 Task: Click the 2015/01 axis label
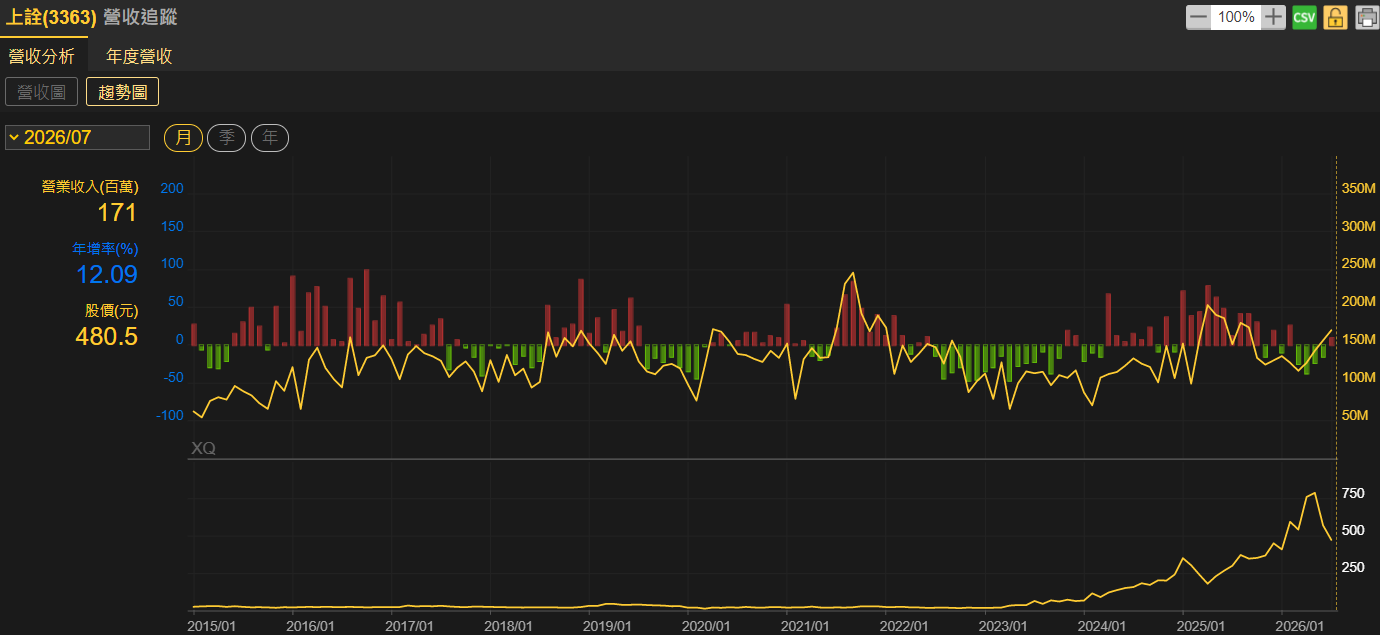click(212, 625)
